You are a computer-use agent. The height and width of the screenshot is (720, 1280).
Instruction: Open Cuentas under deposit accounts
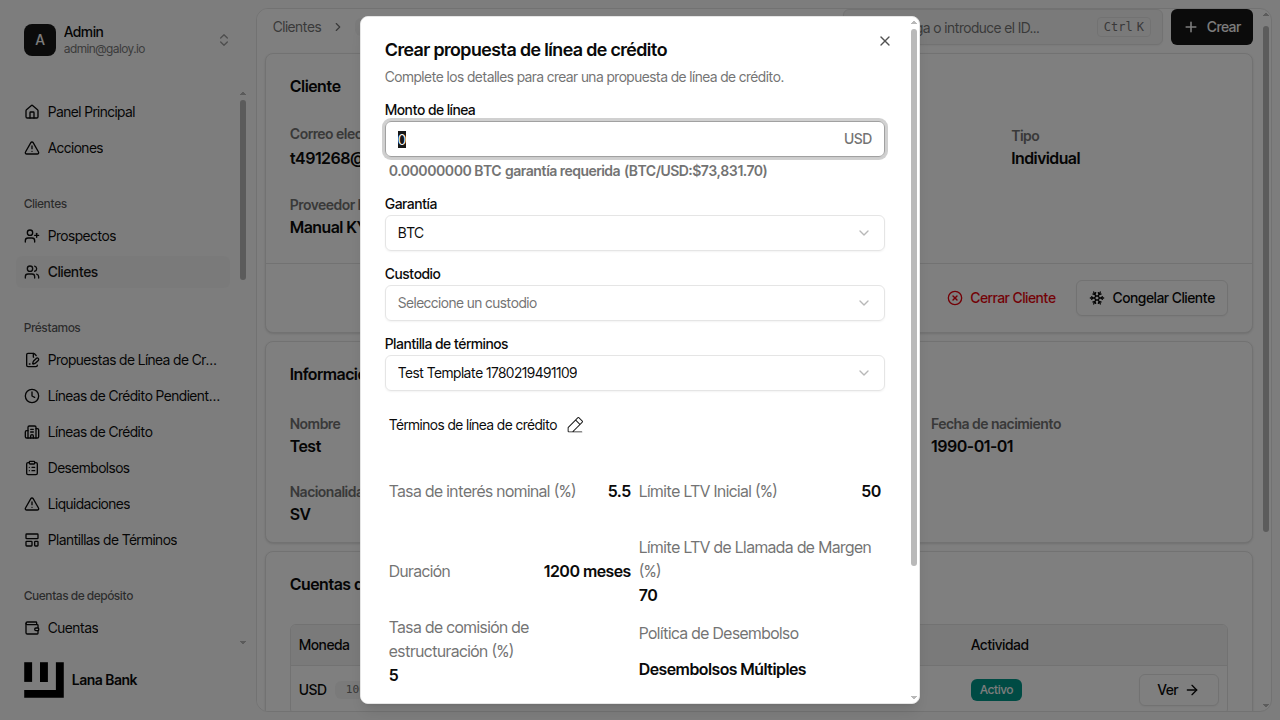[123, 628]
